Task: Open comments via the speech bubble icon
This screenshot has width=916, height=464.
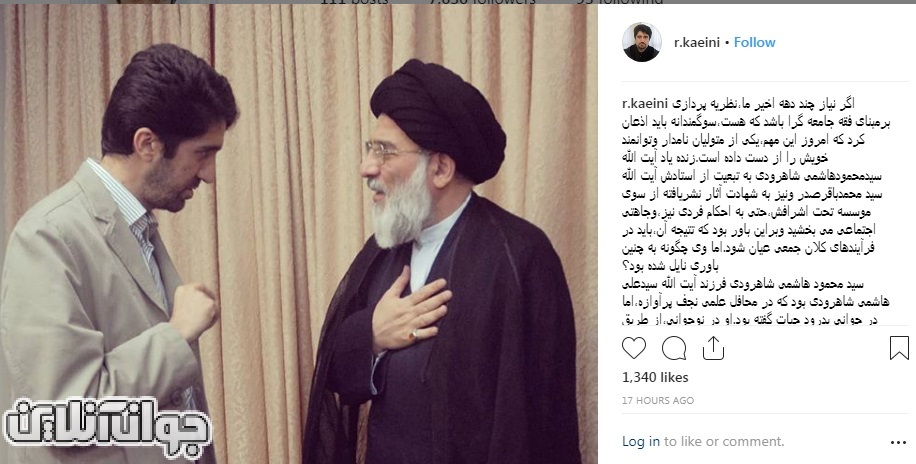Action: click(x=674, y=348)
